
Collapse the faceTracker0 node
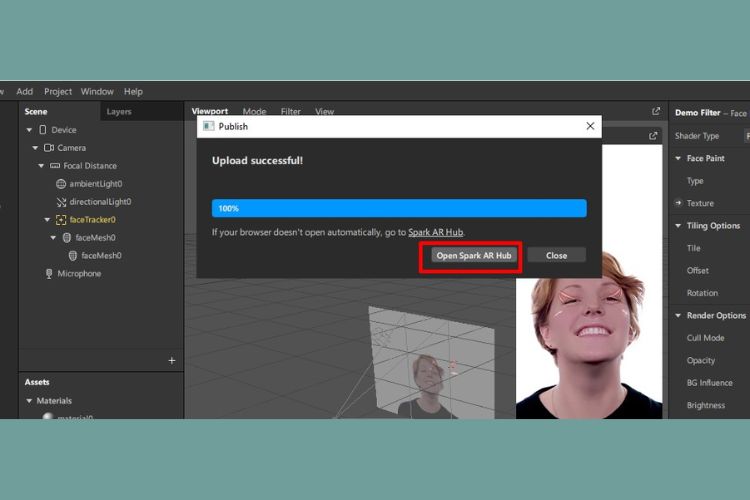pyautogui.click(x=47, y=220)
